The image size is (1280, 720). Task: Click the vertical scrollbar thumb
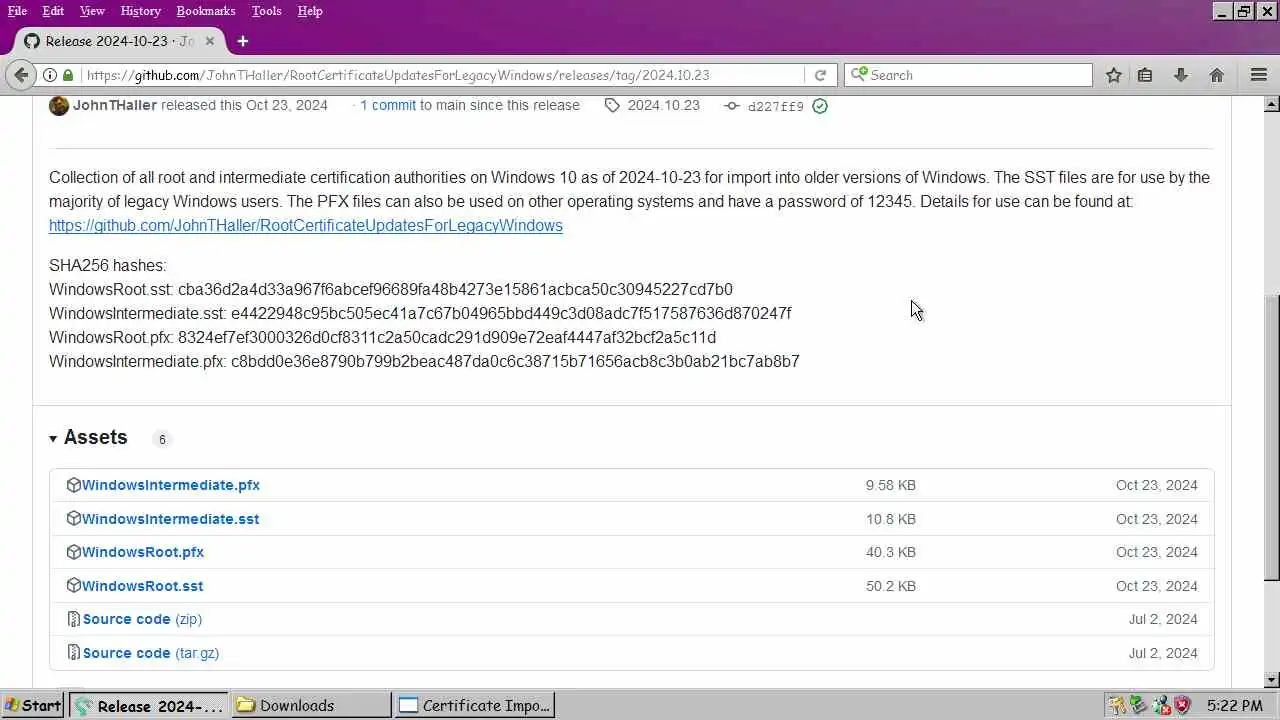pyautogui.click(x=1272, y=437)
